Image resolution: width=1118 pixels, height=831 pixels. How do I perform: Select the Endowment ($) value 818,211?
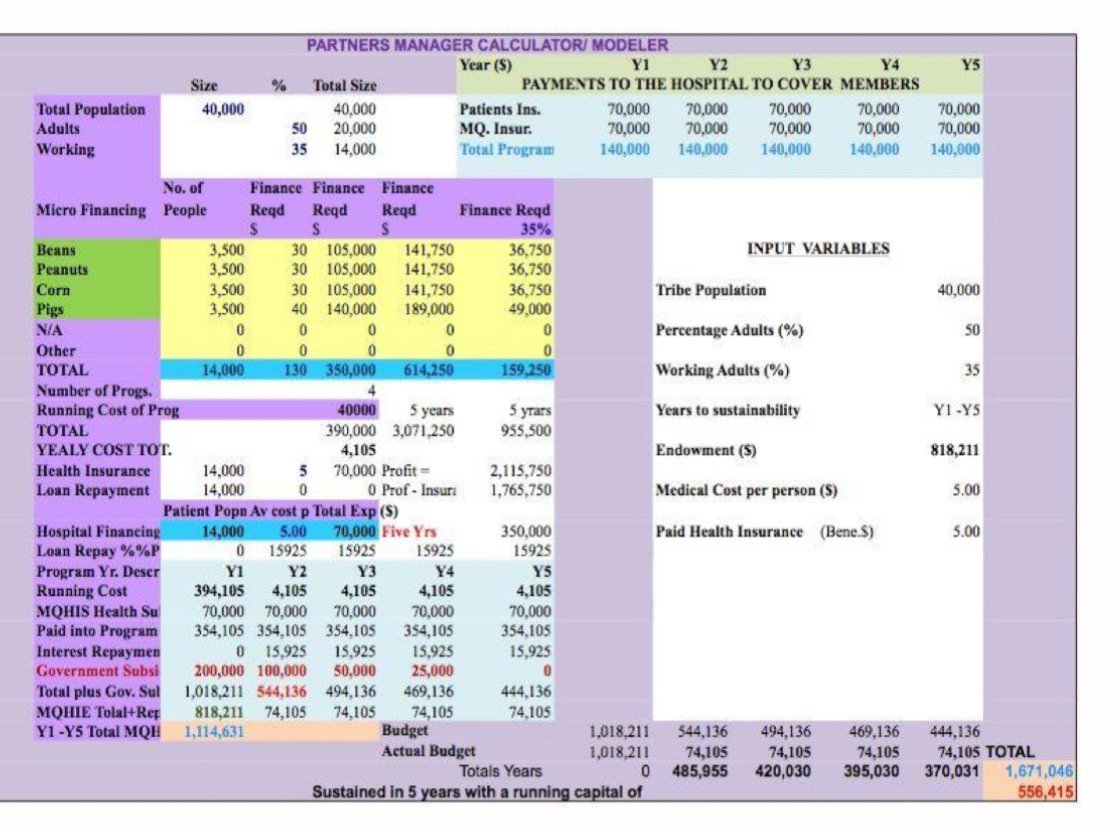(955, 451)
